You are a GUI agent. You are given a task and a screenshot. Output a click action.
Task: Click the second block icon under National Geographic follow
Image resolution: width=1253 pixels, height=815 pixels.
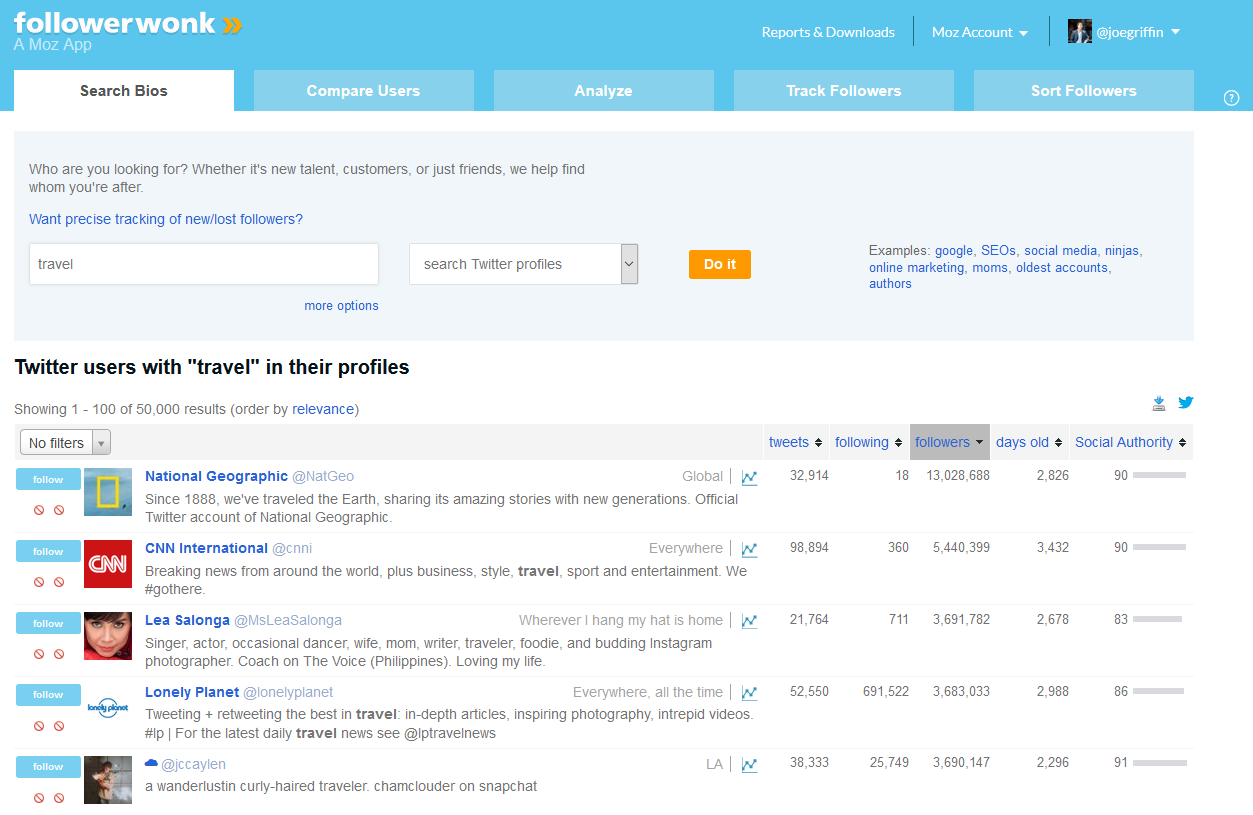tap(59, 510)
